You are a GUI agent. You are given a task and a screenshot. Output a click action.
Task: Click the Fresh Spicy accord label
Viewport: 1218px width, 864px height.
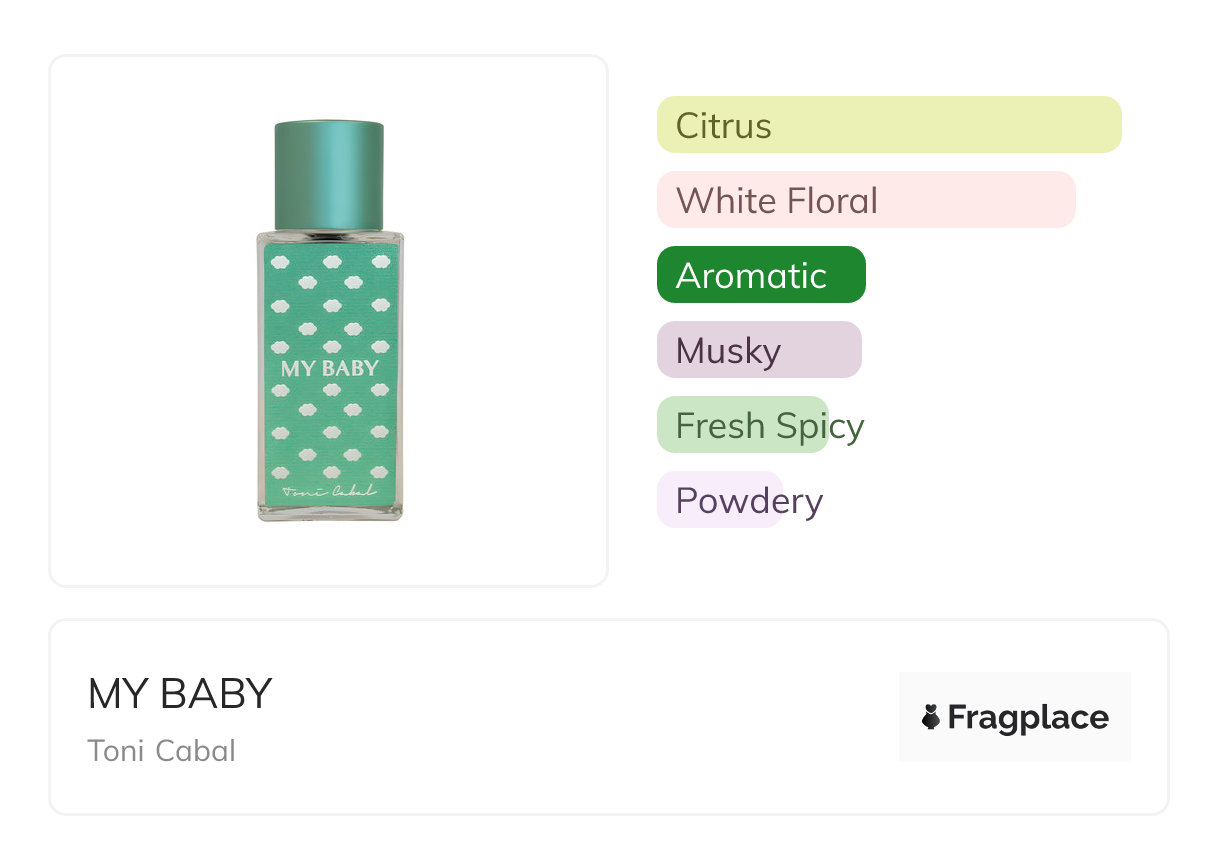click(769, 426)
